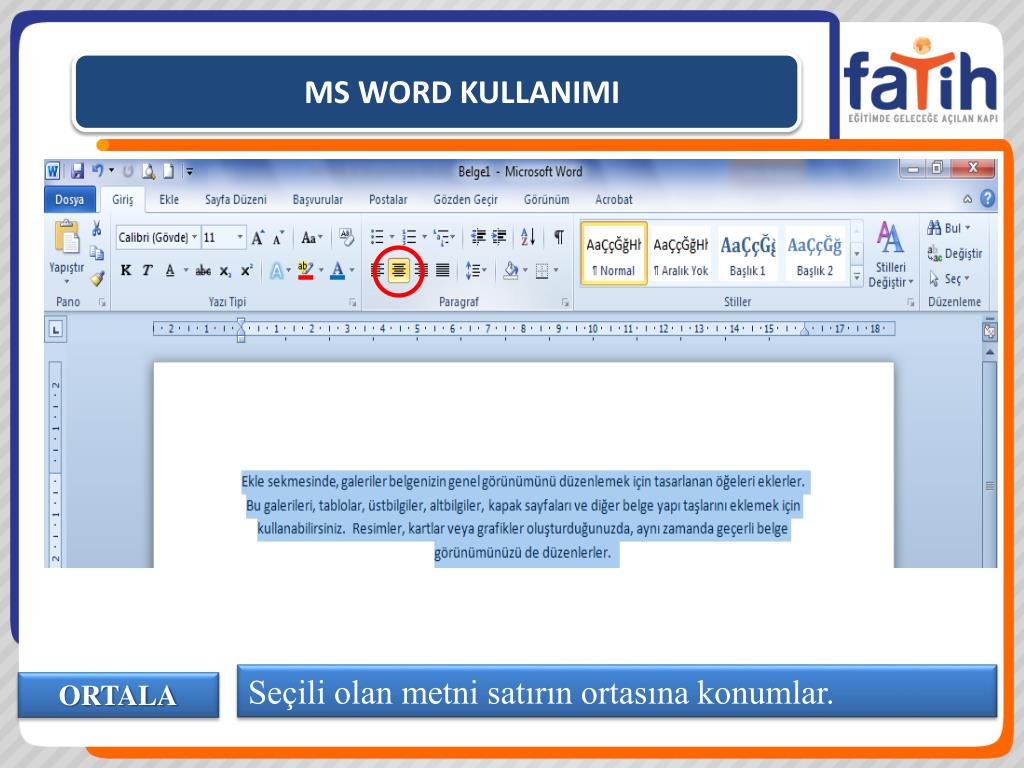Click the Increase Indent icon

499,237
